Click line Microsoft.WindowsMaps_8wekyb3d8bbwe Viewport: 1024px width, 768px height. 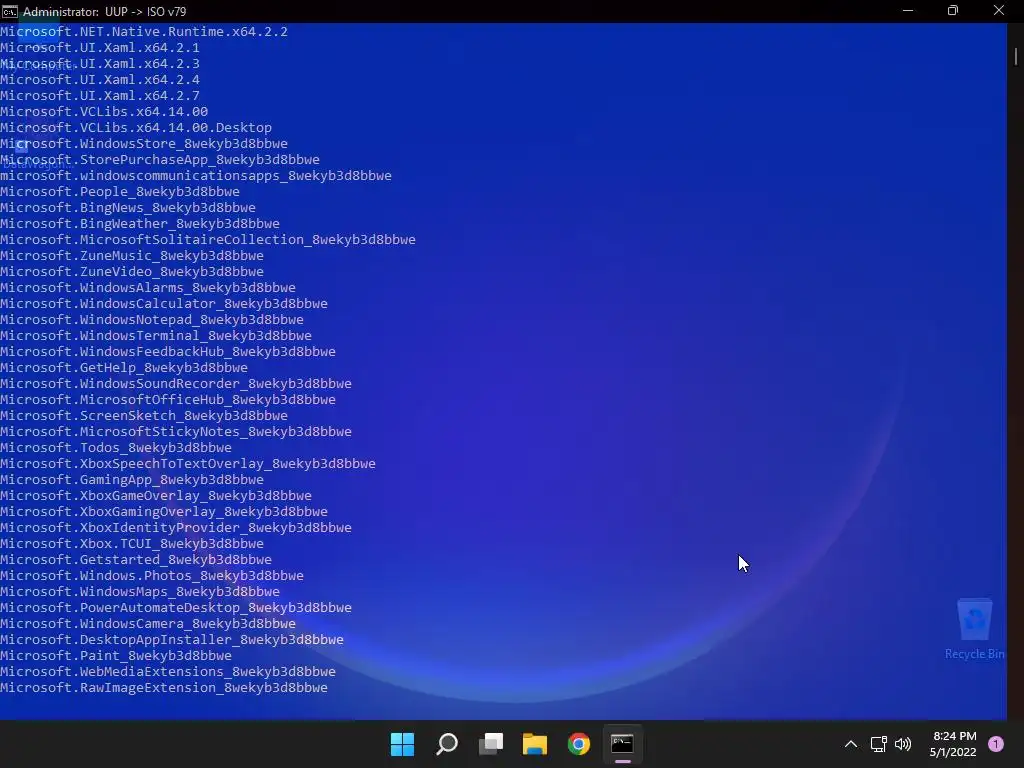140,592
